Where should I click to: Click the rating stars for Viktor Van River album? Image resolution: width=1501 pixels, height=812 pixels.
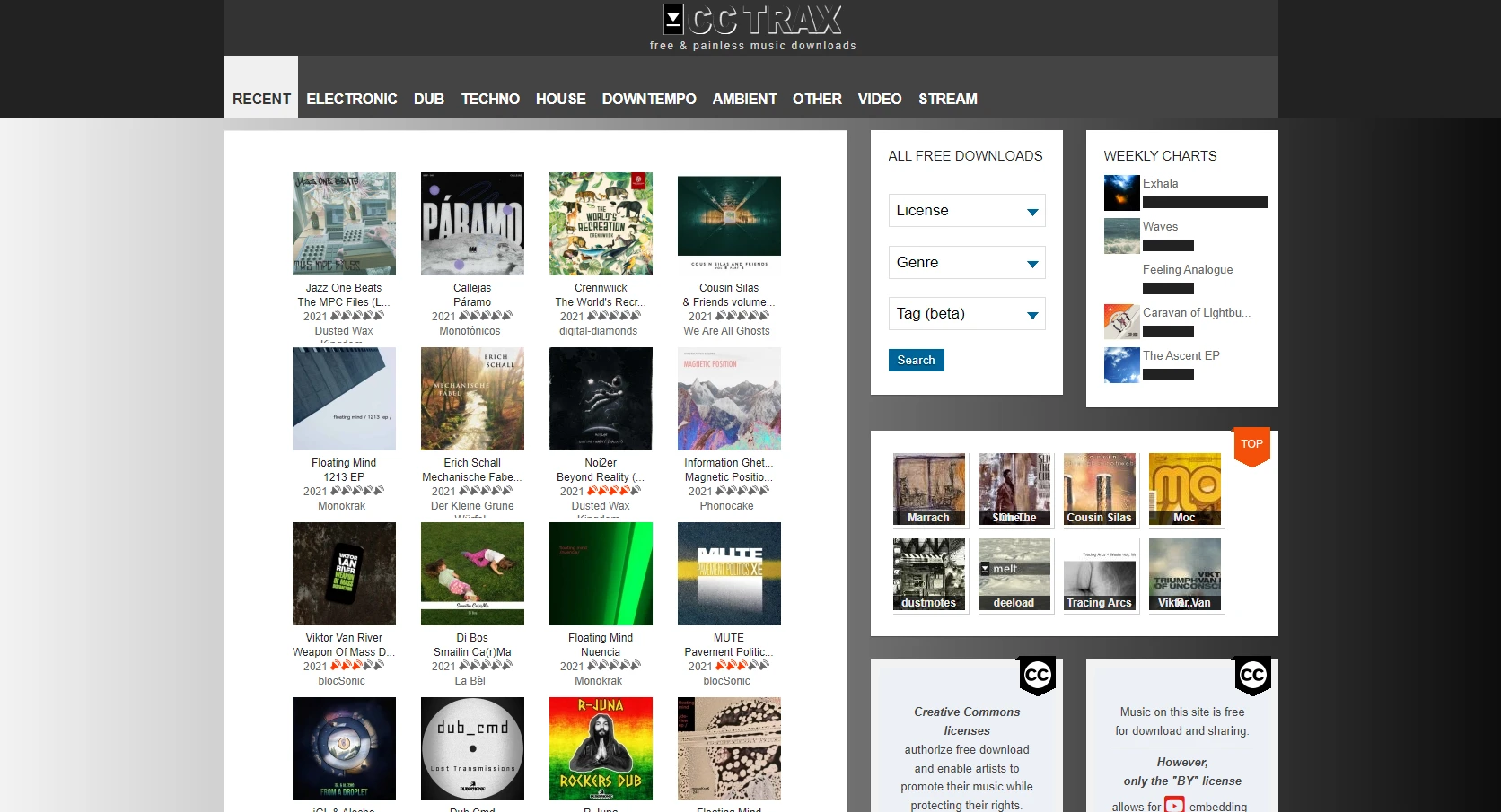click(x=357, y=666)
